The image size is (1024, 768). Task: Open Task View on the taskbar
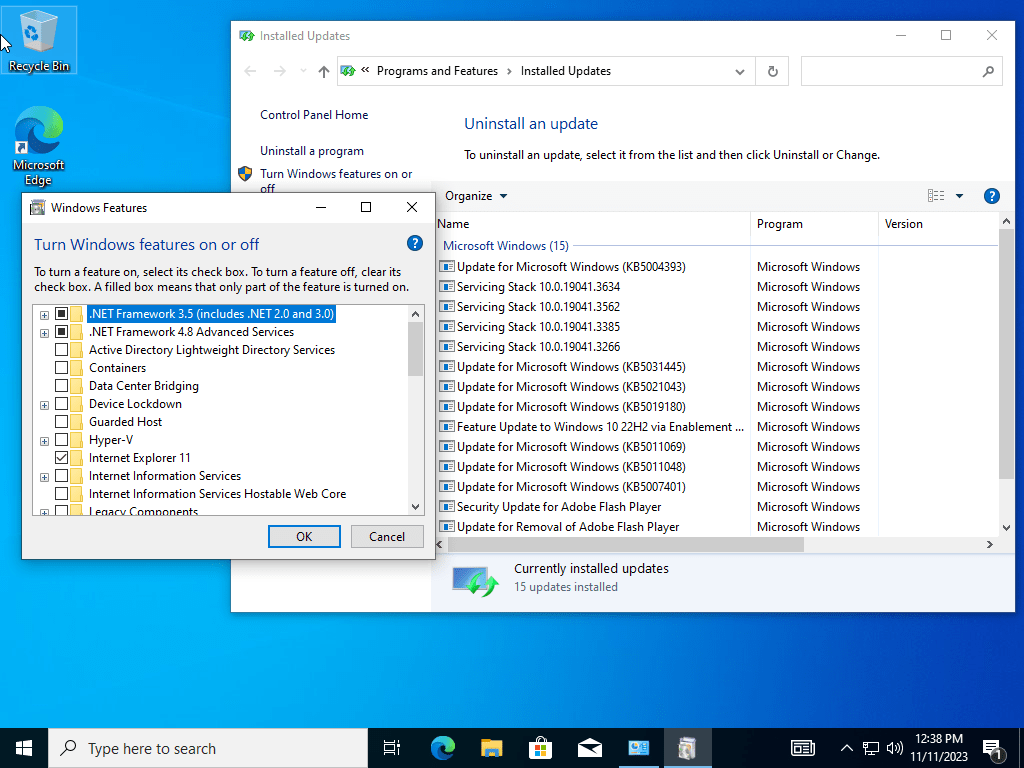tap(392, 748)
